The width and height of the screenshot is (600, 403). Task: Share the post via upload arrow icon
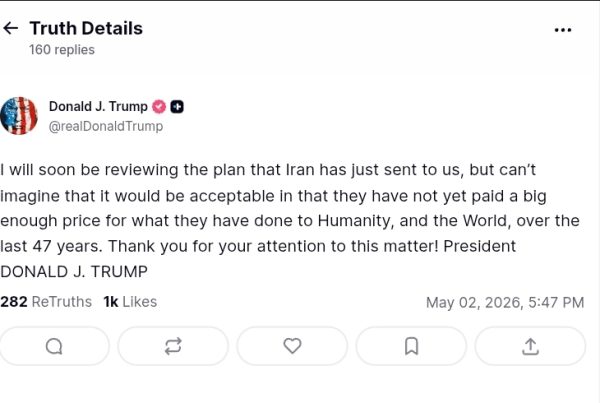coord(530,346)
